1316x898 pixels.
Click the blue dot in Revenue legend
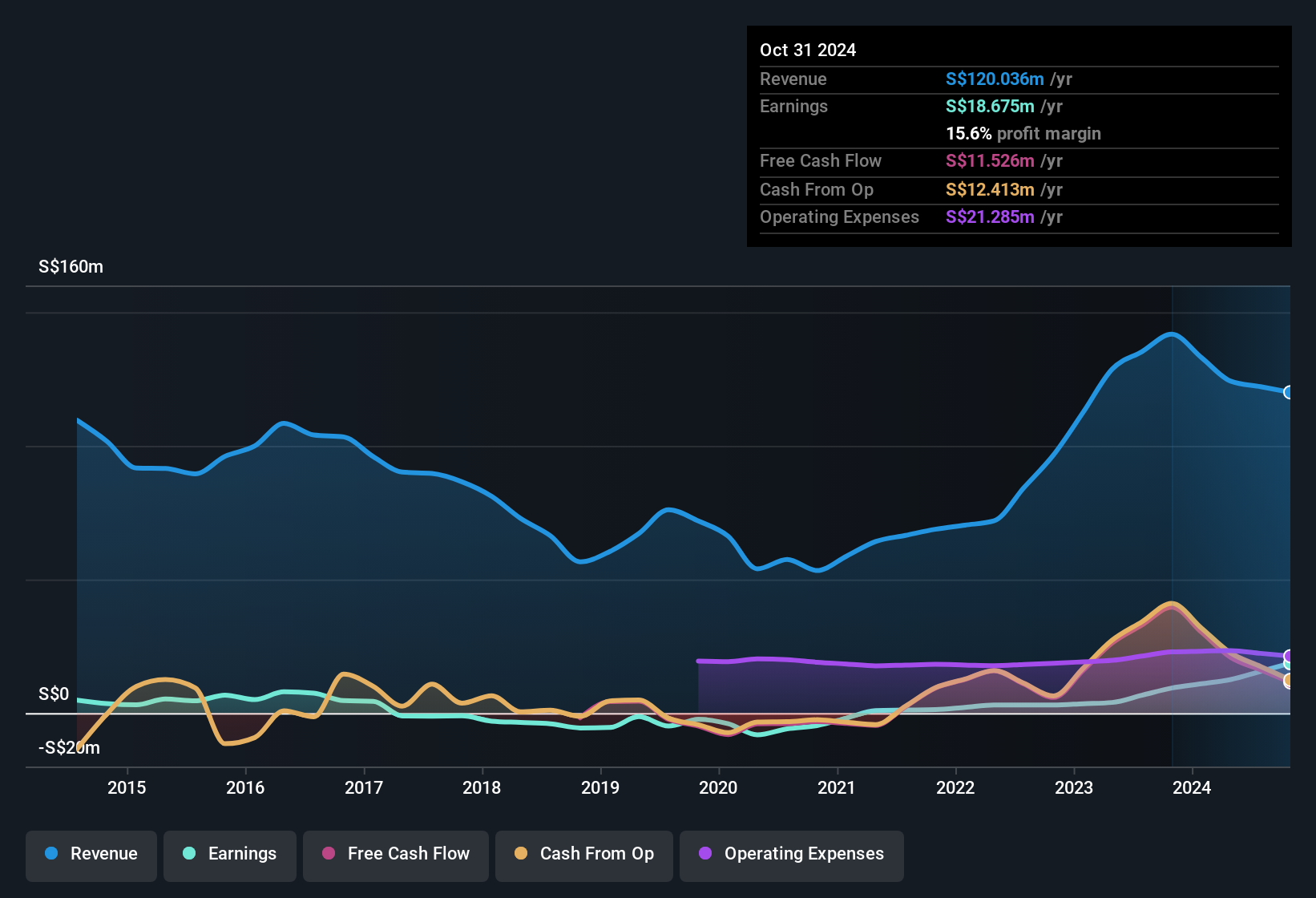(x=51, y=853)
